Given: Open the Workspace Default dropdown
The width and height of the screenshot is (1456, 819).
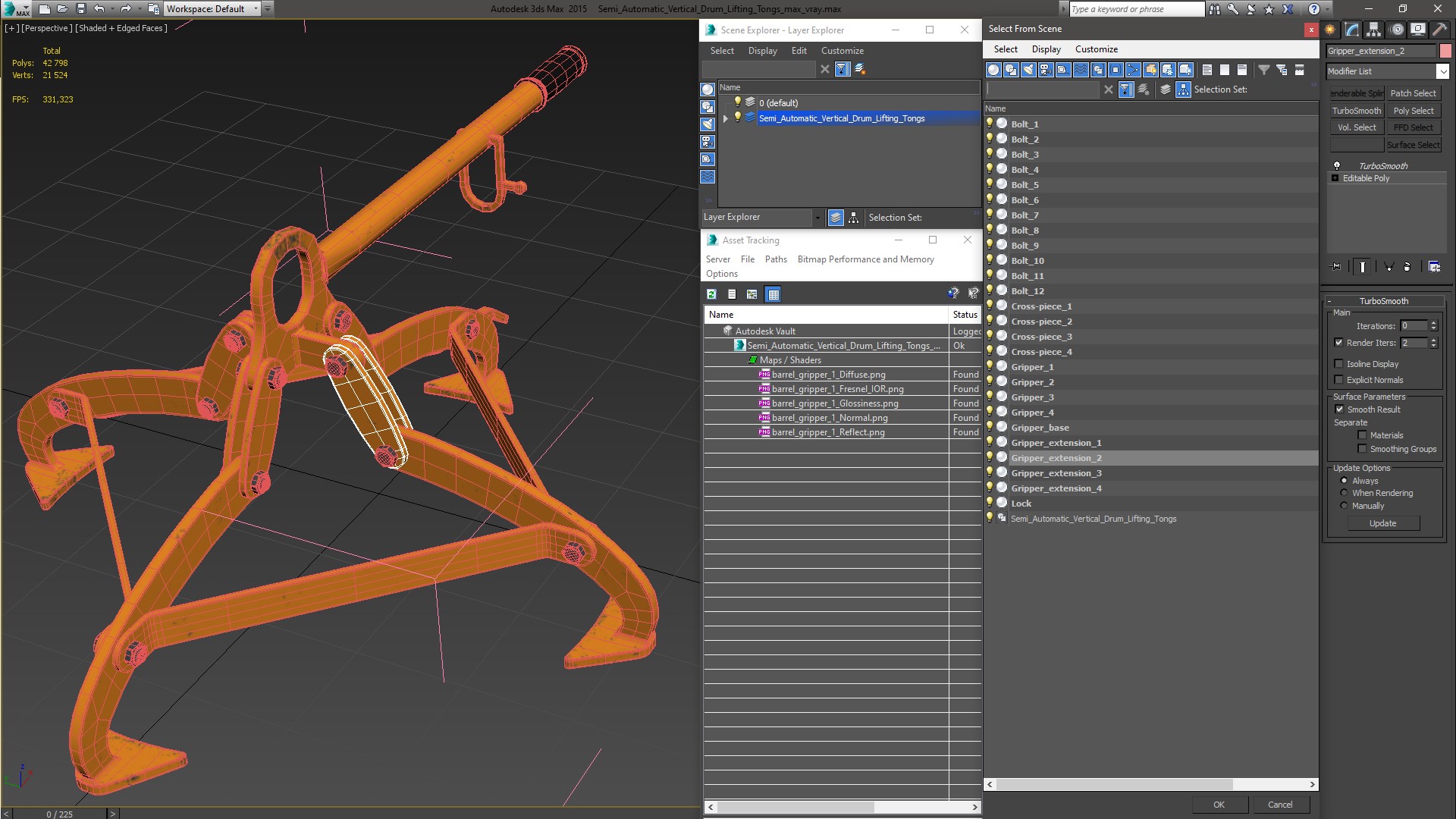Looking at the screenshot, I should (212, 9).
